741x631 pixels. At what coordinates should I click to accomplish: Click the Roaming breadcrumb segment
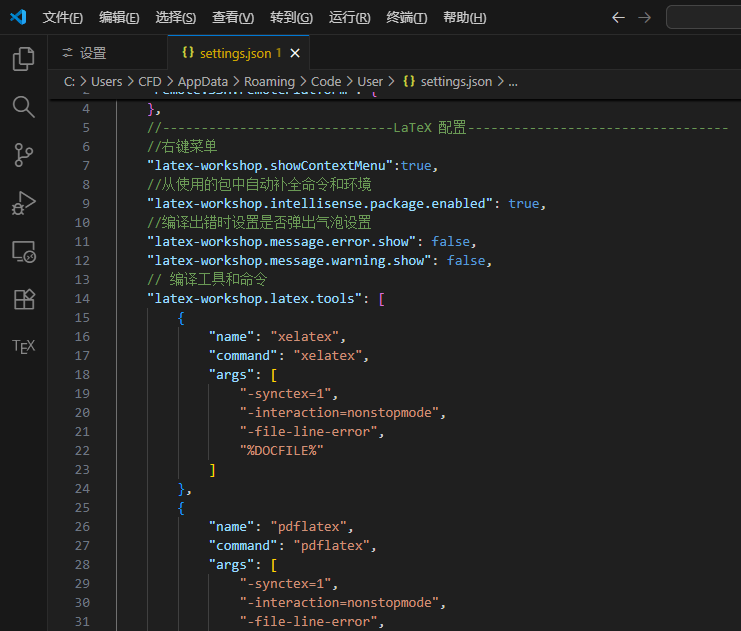click(x=269, y=82)
